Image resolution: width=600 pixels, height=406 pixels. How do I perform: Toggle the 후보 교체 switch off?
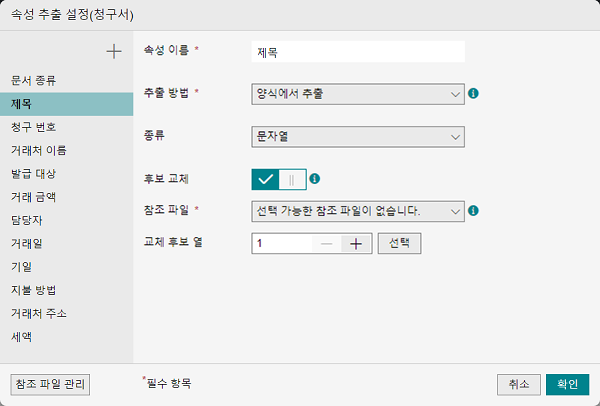pyautogui.click(x=279, y=179)
